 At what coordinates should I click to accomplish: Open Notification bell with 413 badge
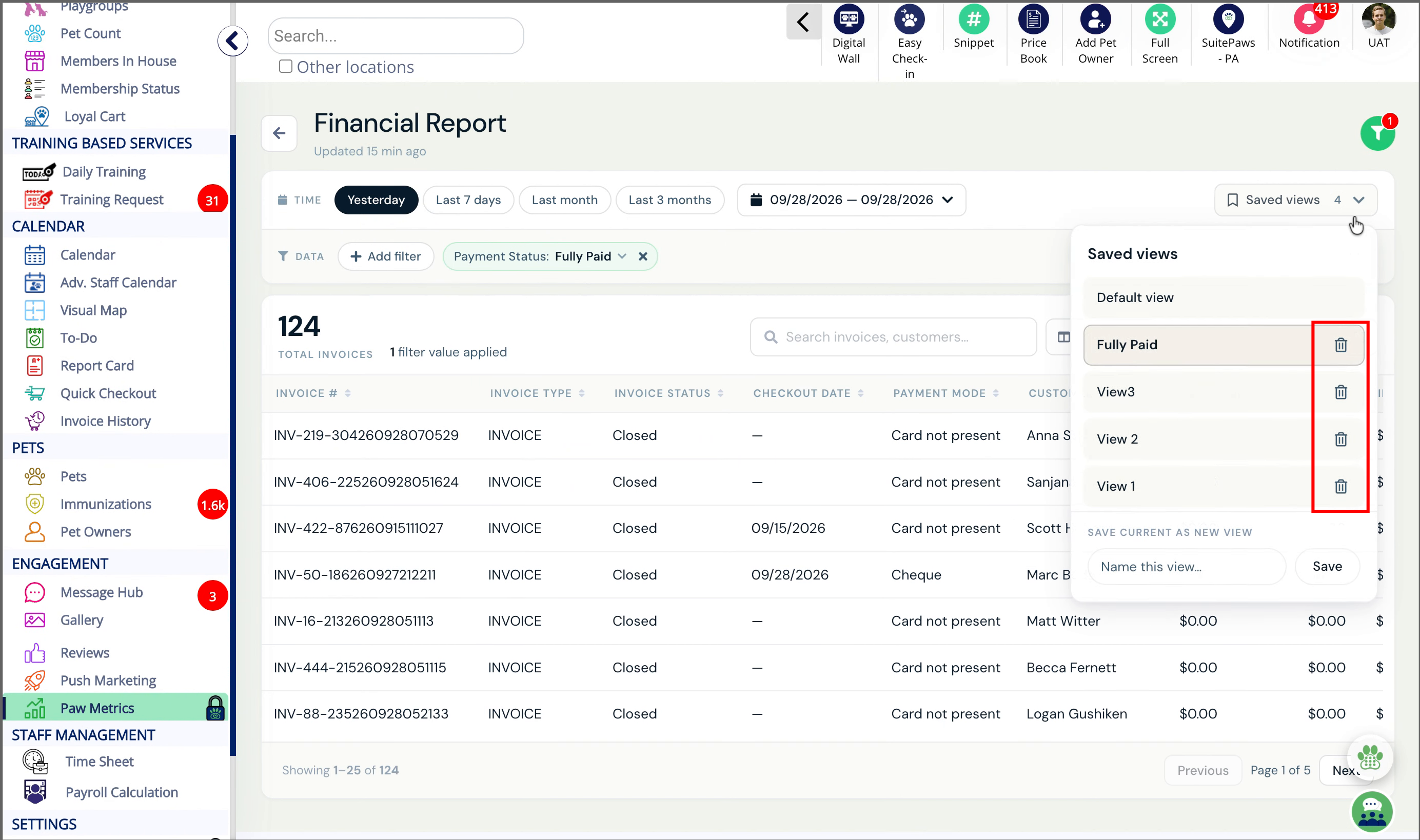[1309, 20]
